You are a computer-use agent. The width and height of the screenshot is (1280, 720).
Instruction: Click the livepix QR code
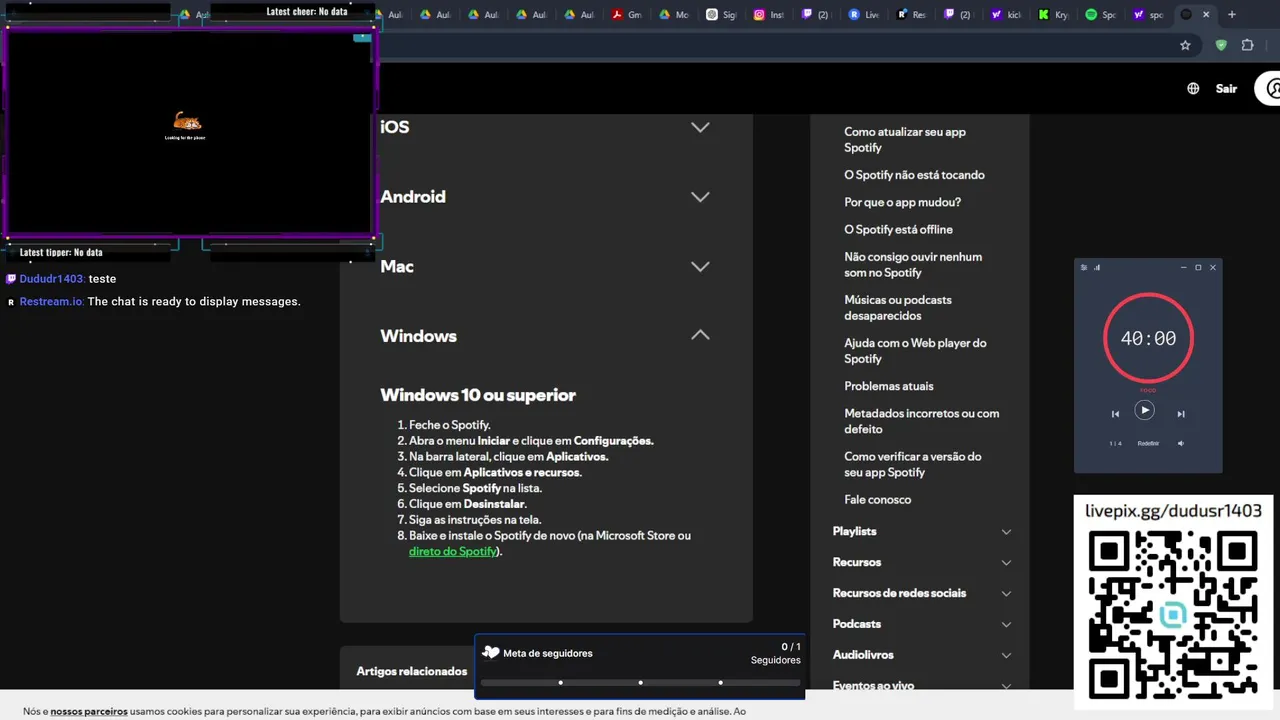[1172, 616]
